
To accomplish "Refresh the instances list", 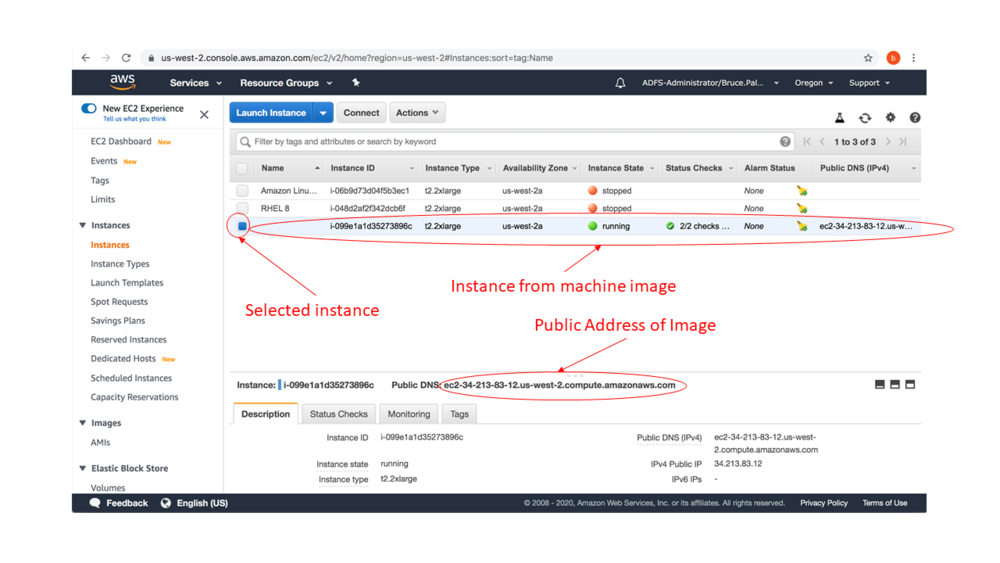I will [x=865, y=118].
